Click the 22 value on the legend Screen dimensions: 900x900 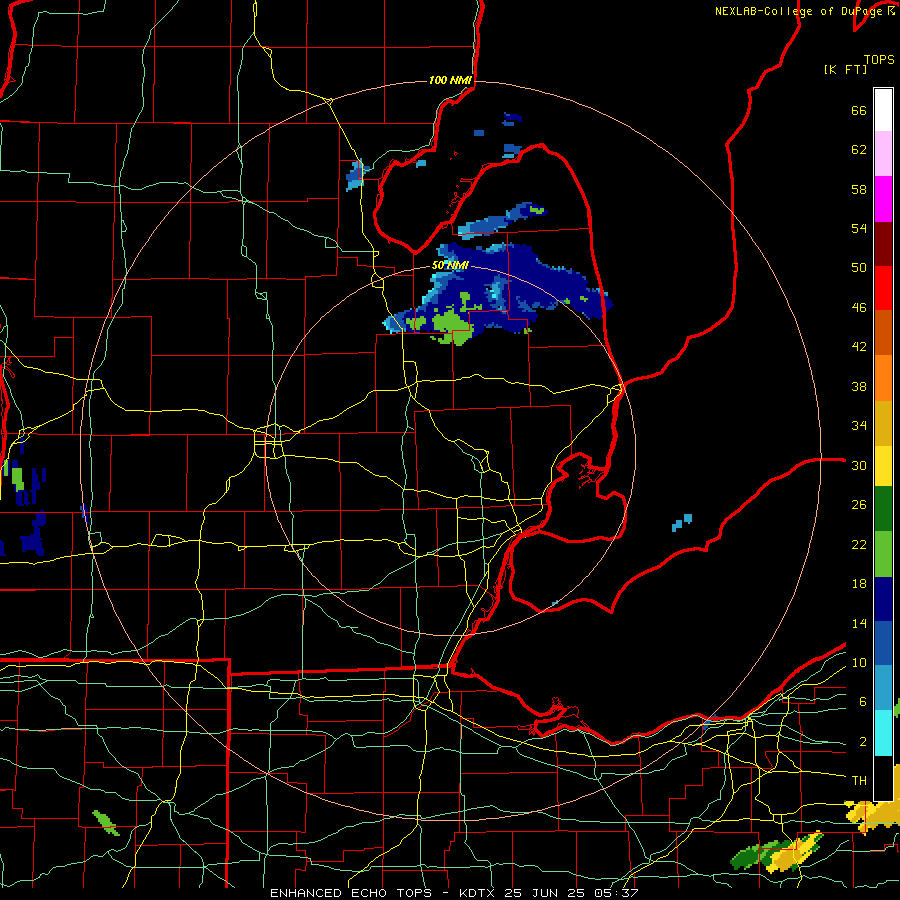(x=859, y=544)
